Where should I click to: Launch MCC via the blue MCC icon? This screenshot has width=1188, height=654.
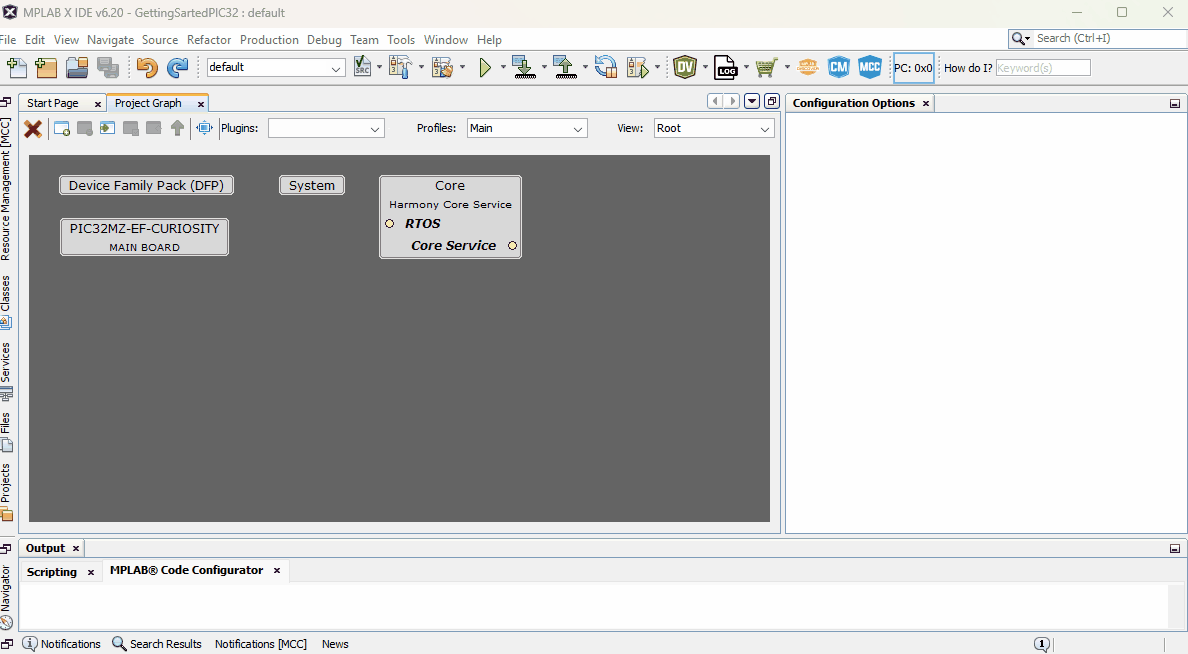click(x=870, y=67)
